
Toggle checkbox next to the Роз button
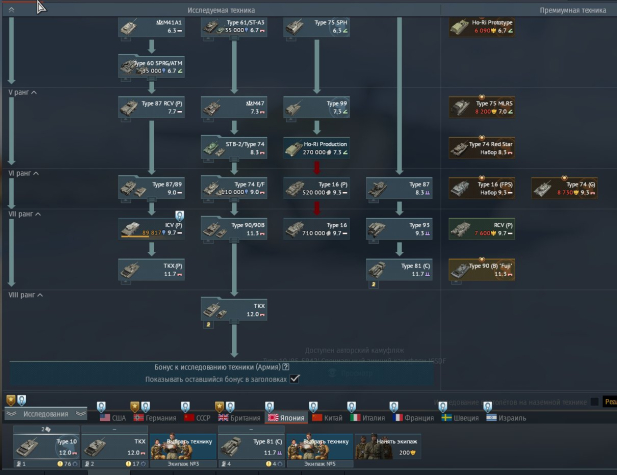pyautogui.click(x=596, y=402)
